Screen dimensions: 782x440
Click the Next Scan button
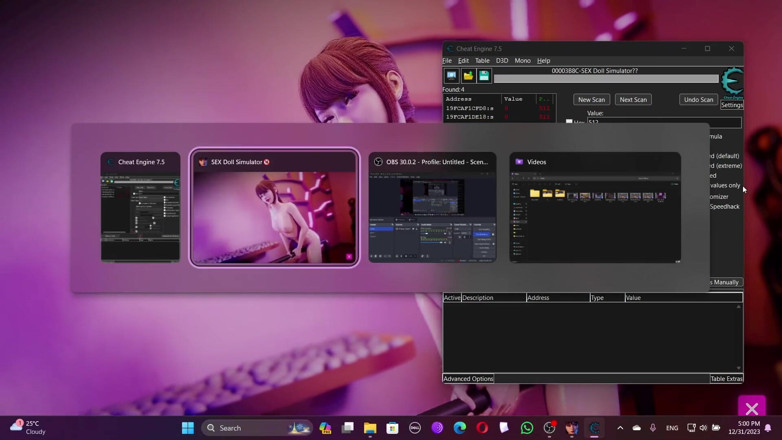(x=633, y=100)
